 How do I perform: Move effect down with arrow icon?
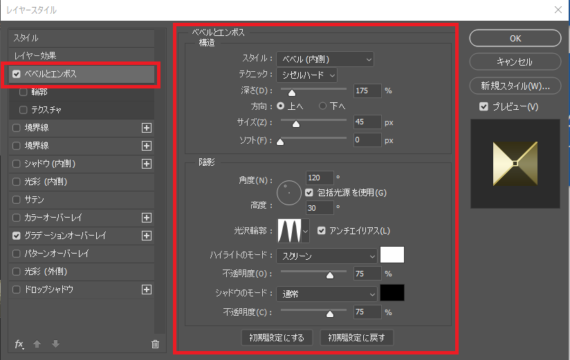(x=56, y=344)
